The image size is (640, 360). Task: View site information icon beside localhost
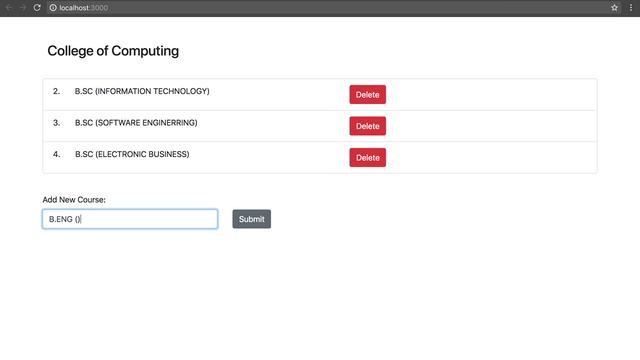pos(53,8)
